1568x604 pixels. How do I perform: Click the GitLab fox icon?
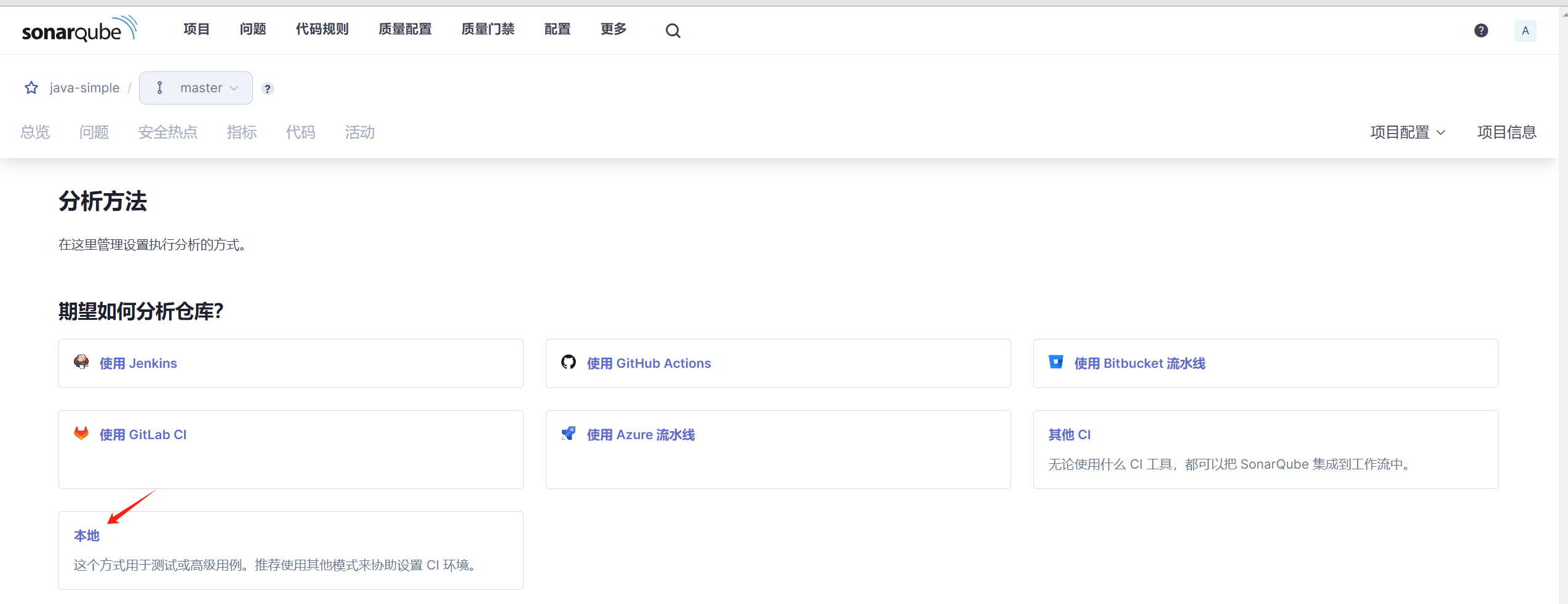click(81, 434)
